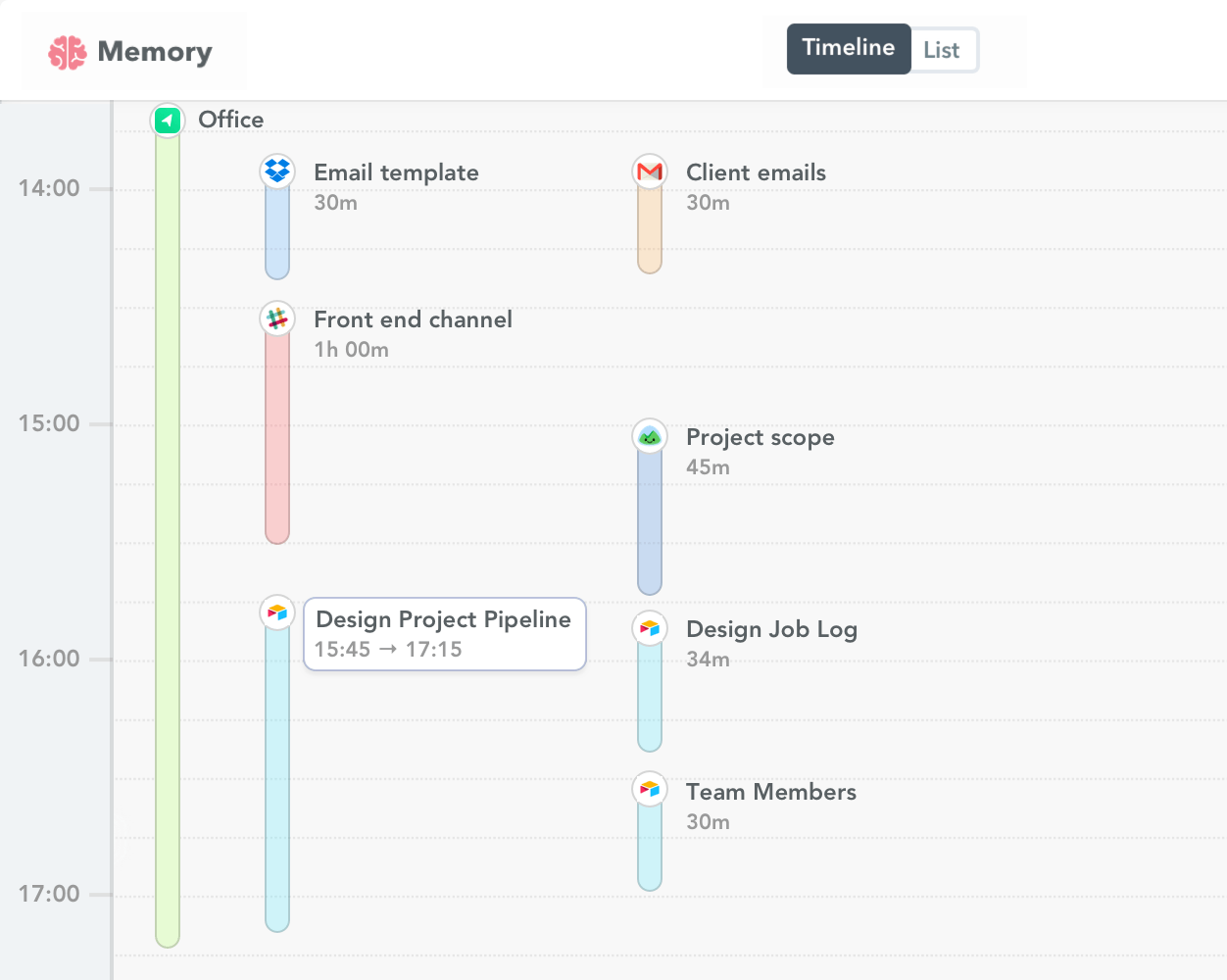Click the 15:00 time label
The height and width of the screenshot is (980, 1227).
click(x=51, y=423)
